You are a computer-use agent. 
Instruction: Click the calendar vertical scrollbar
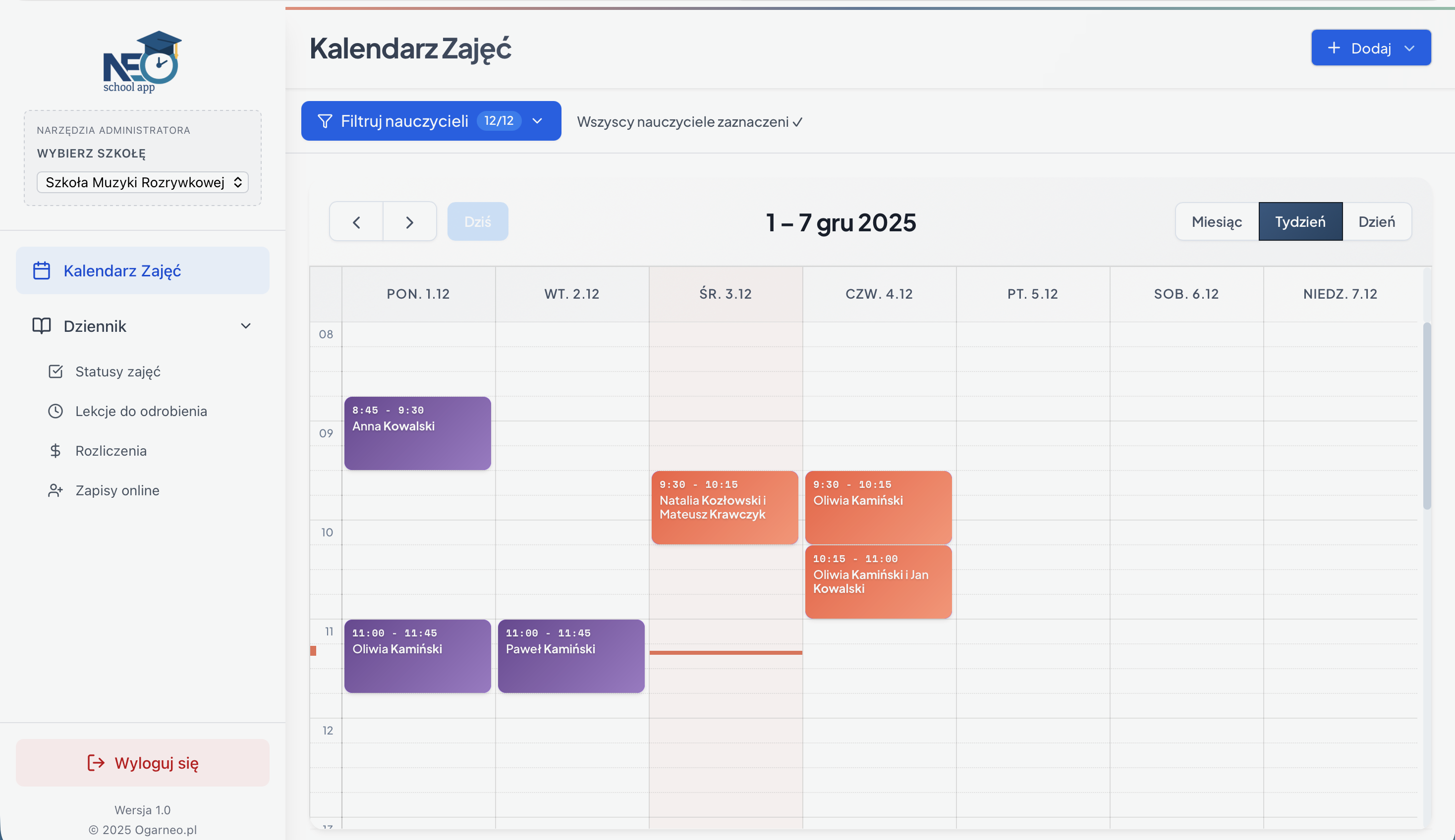point(1427,416)
